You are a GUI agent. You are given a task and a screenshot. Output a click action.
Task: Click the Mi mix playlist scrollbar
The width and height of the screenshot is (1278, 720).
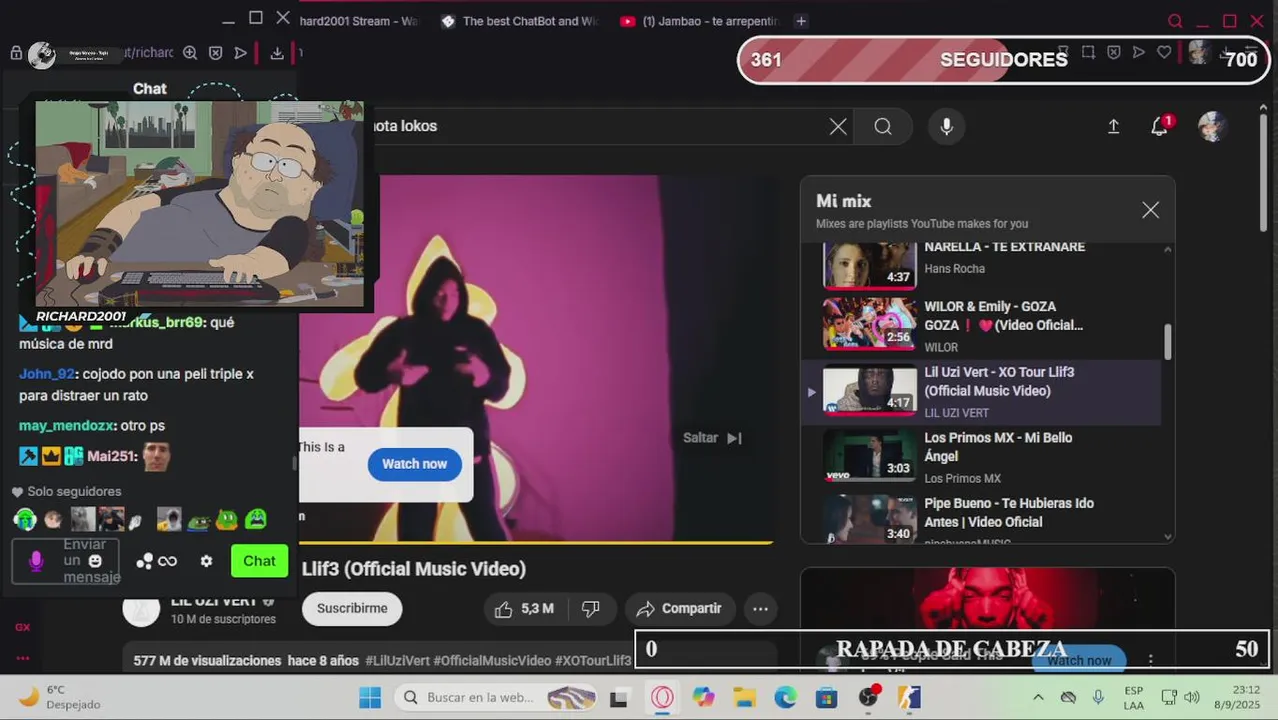tap(1167, 342)
